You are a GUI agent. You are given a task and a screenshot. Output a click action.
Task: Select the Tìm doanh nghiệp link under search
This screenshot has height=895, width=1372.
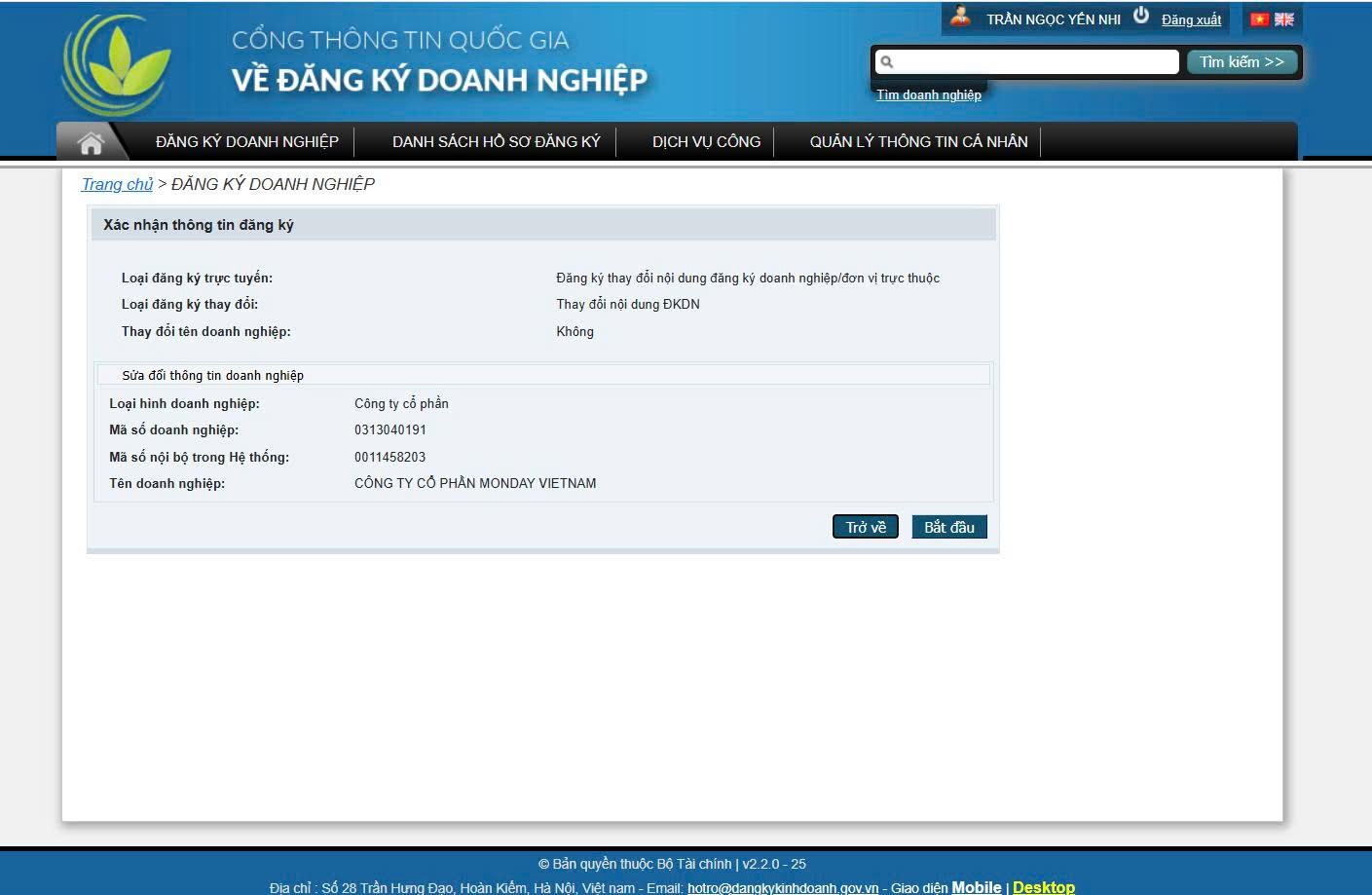(x=928, y=95)
